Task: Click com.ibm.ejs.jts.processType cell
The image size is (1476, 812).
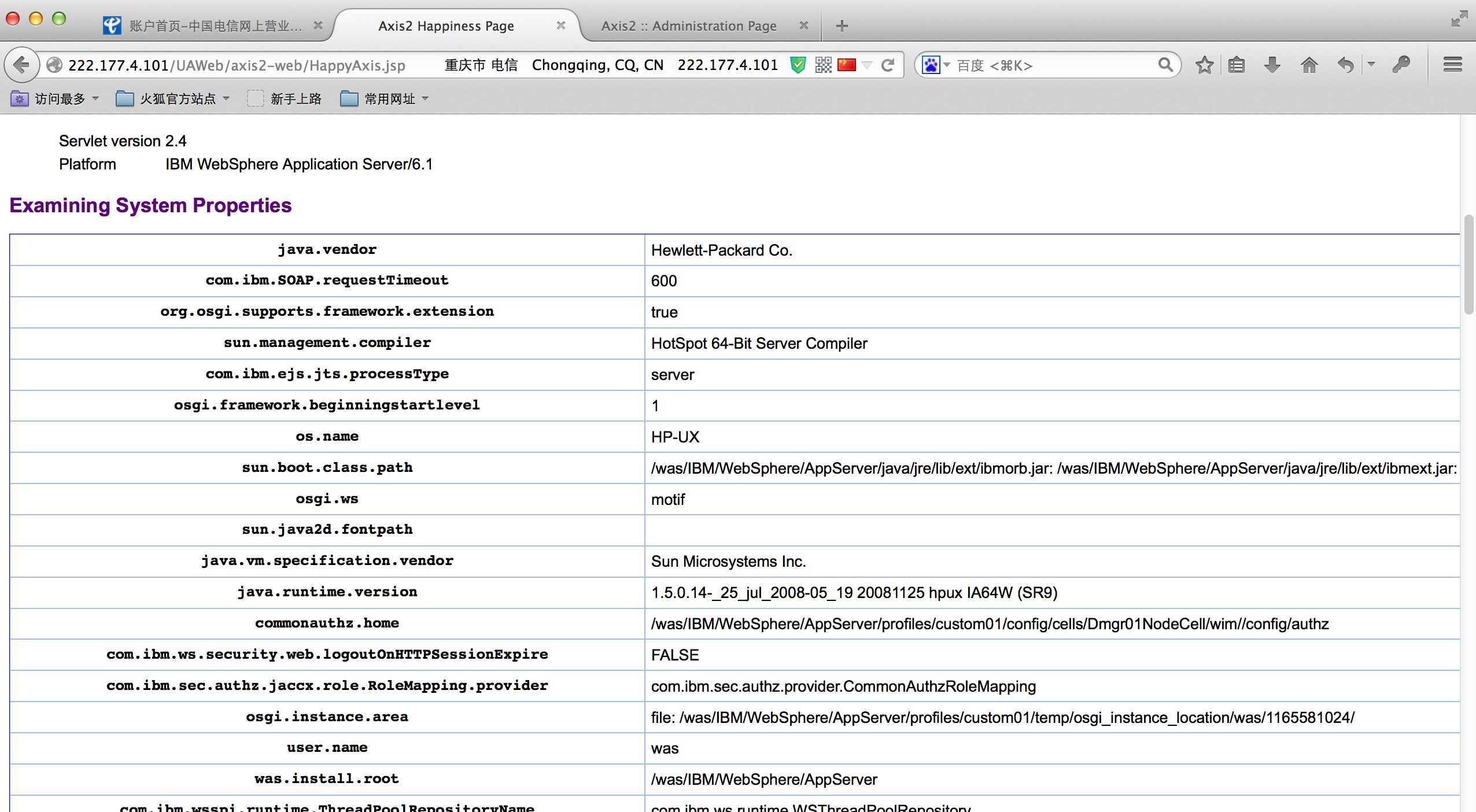Action: [327, 374]
